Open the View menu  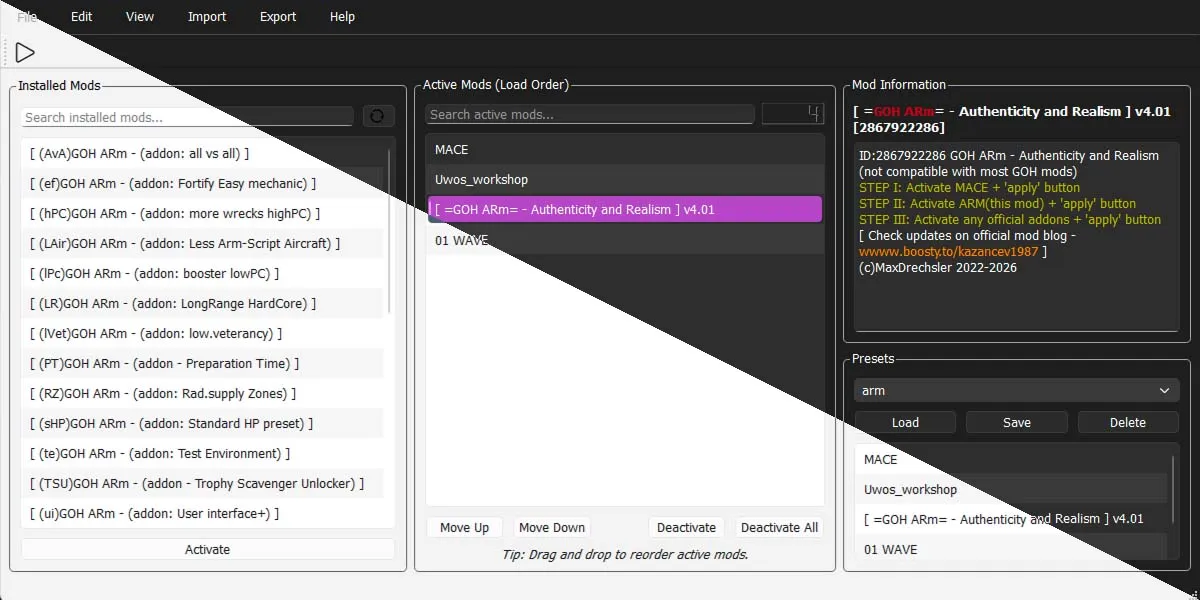click(139, 16)
